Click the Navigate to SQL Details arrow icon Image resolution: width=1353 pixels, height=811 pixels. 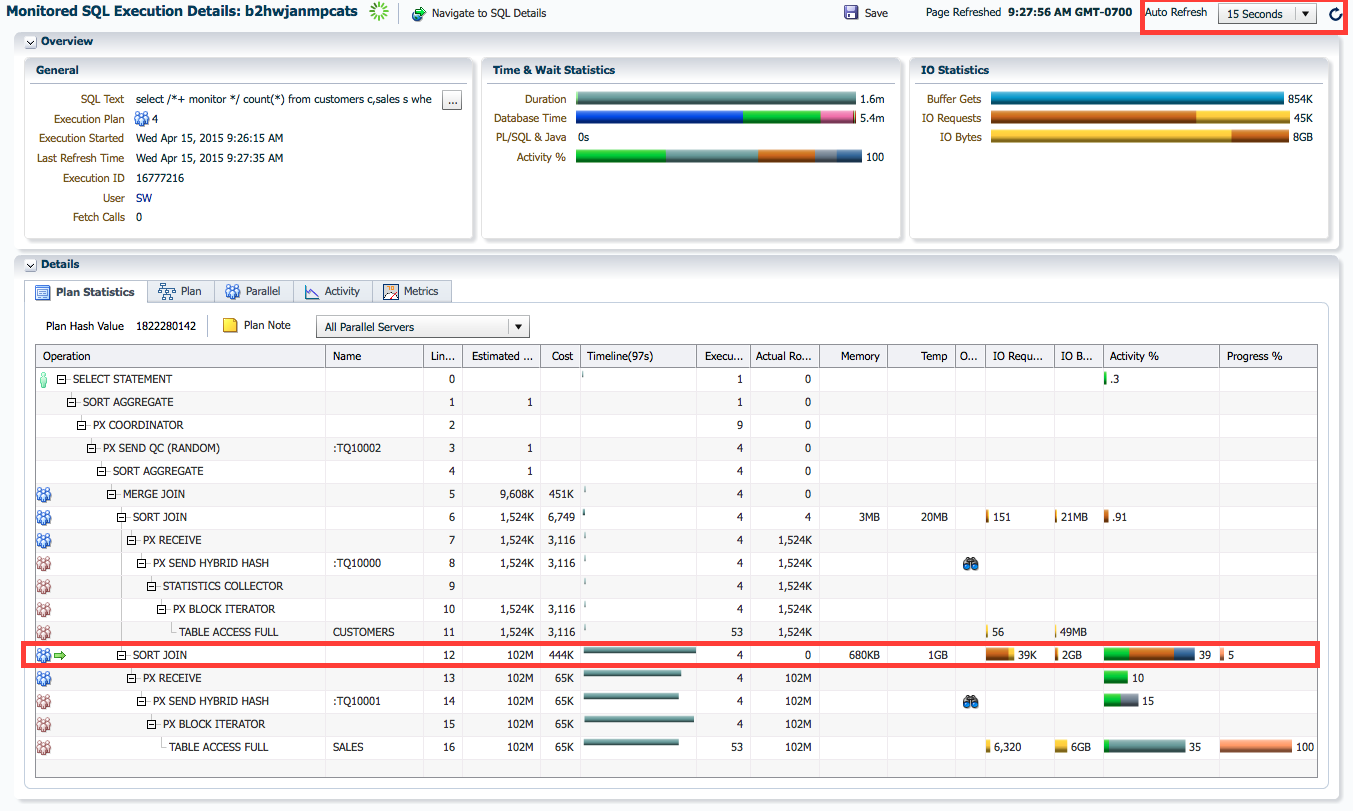pyautogui.click(x=419, y=13)
